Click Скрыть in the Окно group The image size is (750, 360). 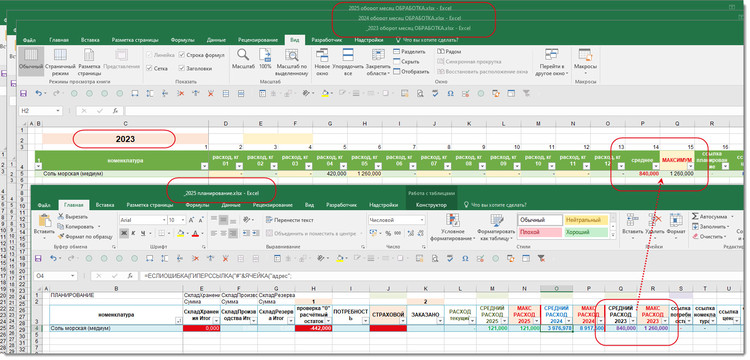(406, 62)
